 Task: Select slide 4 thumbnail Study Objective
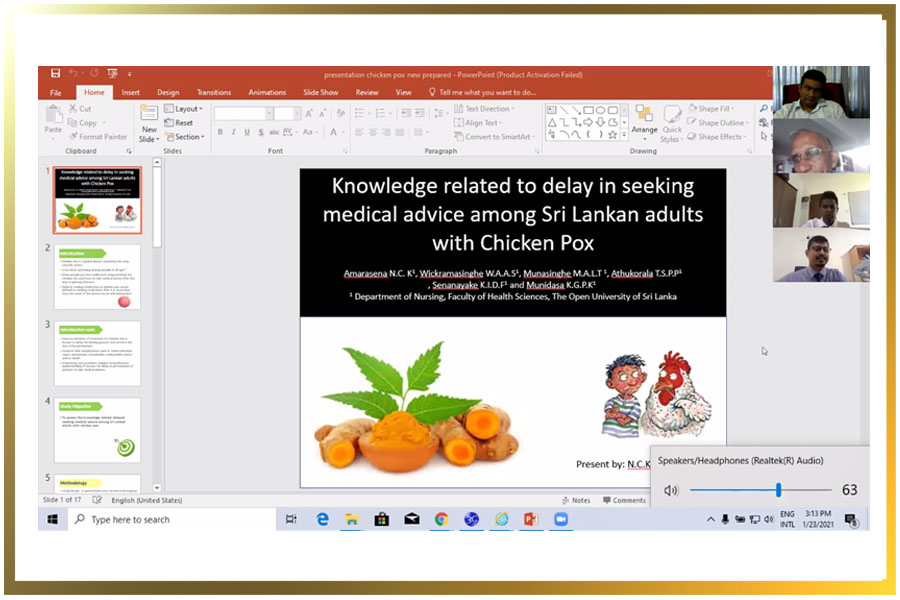[97, 430]
